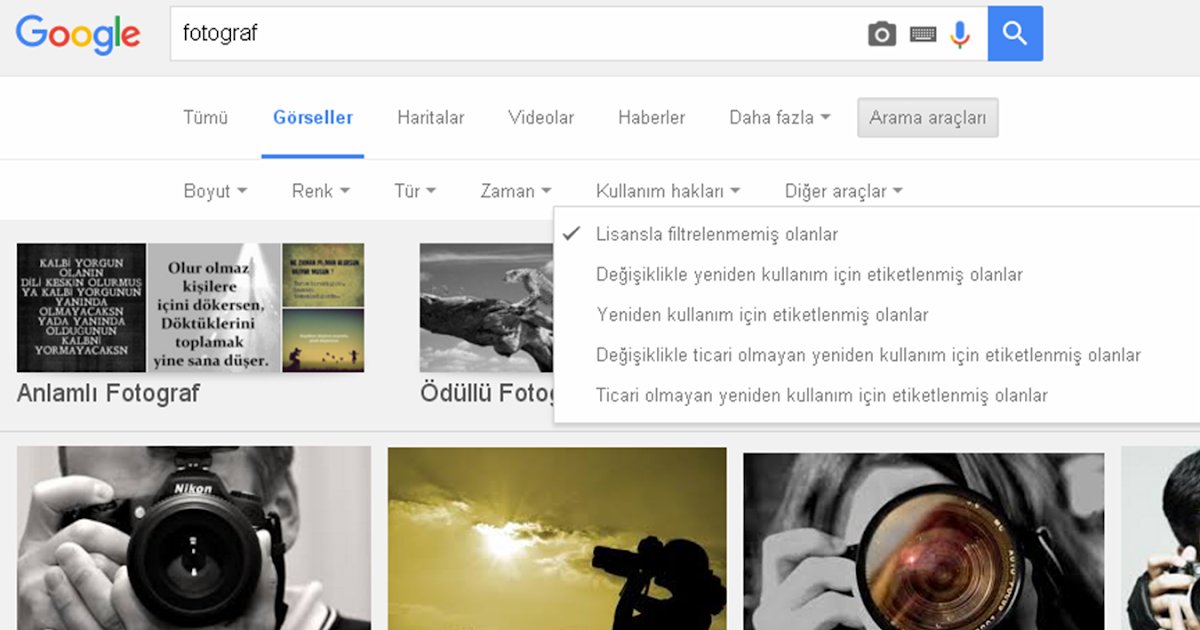Go to the Tümü results tab
The width and height of the screenshot is (1200, 630).
click(x=205, y=117)
